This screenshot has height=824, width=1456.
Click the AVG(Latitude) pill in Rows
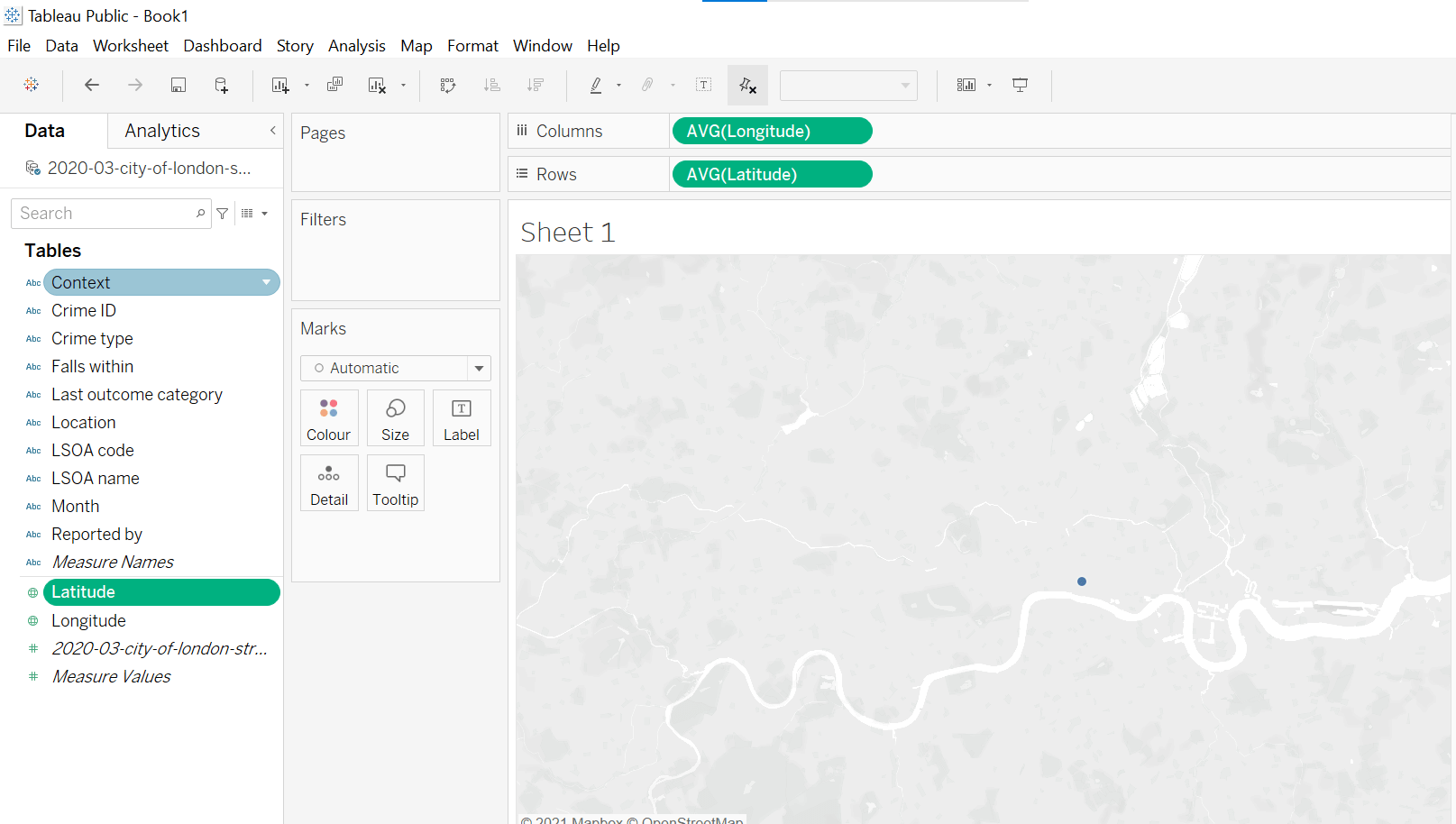coord(773,174)
